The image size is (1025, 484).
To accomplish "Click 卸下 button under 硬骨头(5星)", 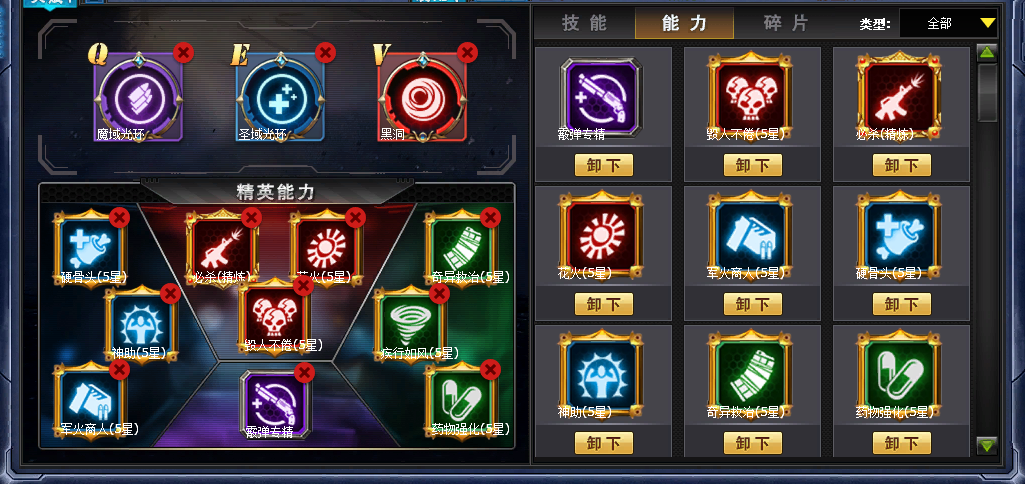I will click(x=901, y=303).
